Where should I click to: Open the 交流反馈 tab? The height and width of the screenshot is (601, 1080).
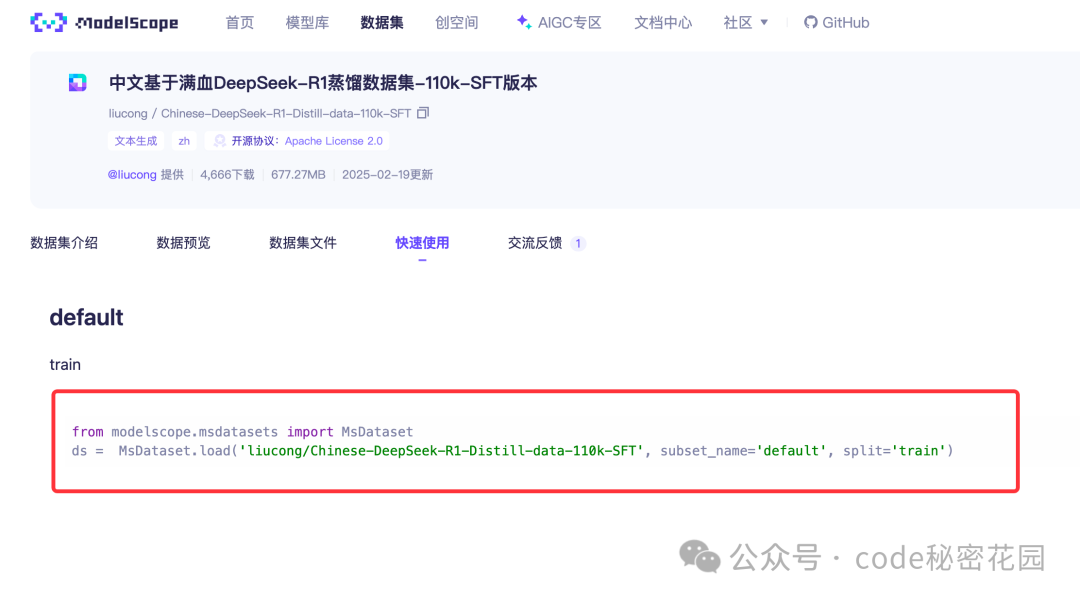(x=546, y=243)
